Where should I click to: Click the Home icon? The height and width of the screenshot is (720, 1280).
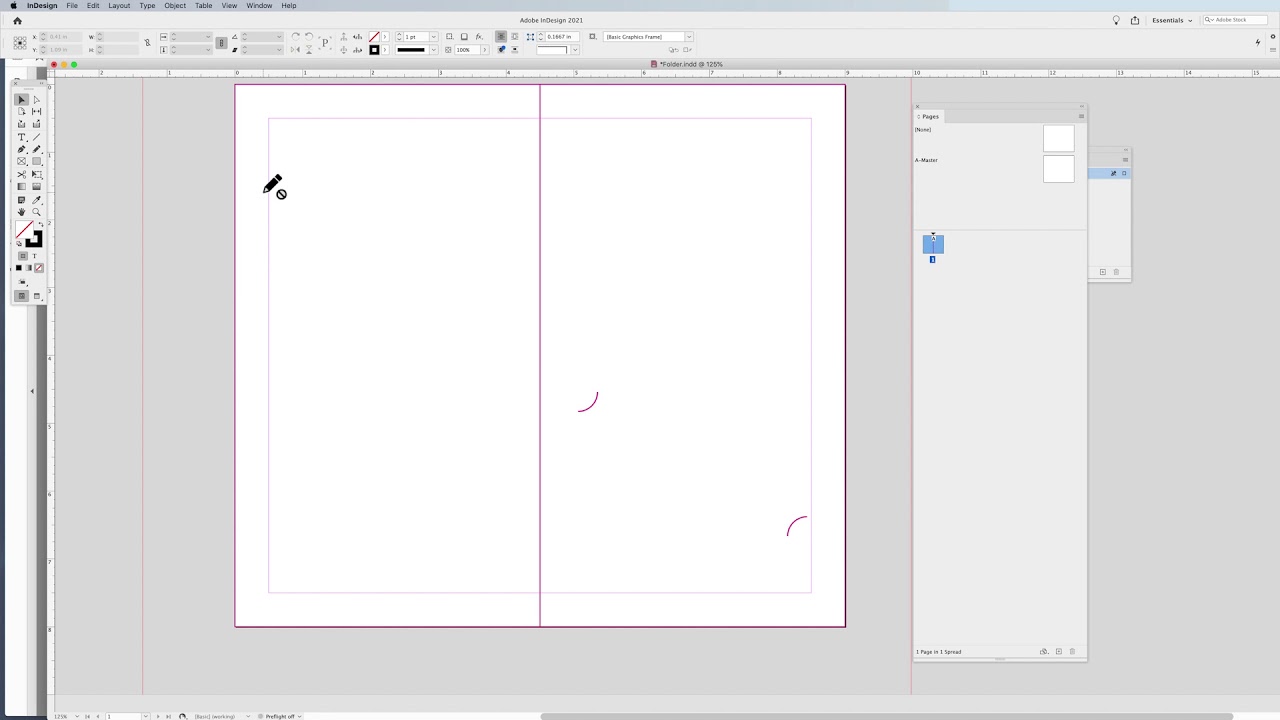click(17, 20)
